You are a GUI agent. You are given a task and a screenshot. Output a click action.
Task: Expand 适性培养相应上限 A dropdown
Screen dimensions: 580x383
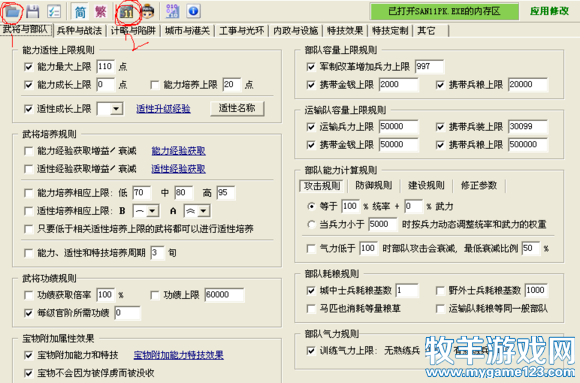(x=203, y=211)
